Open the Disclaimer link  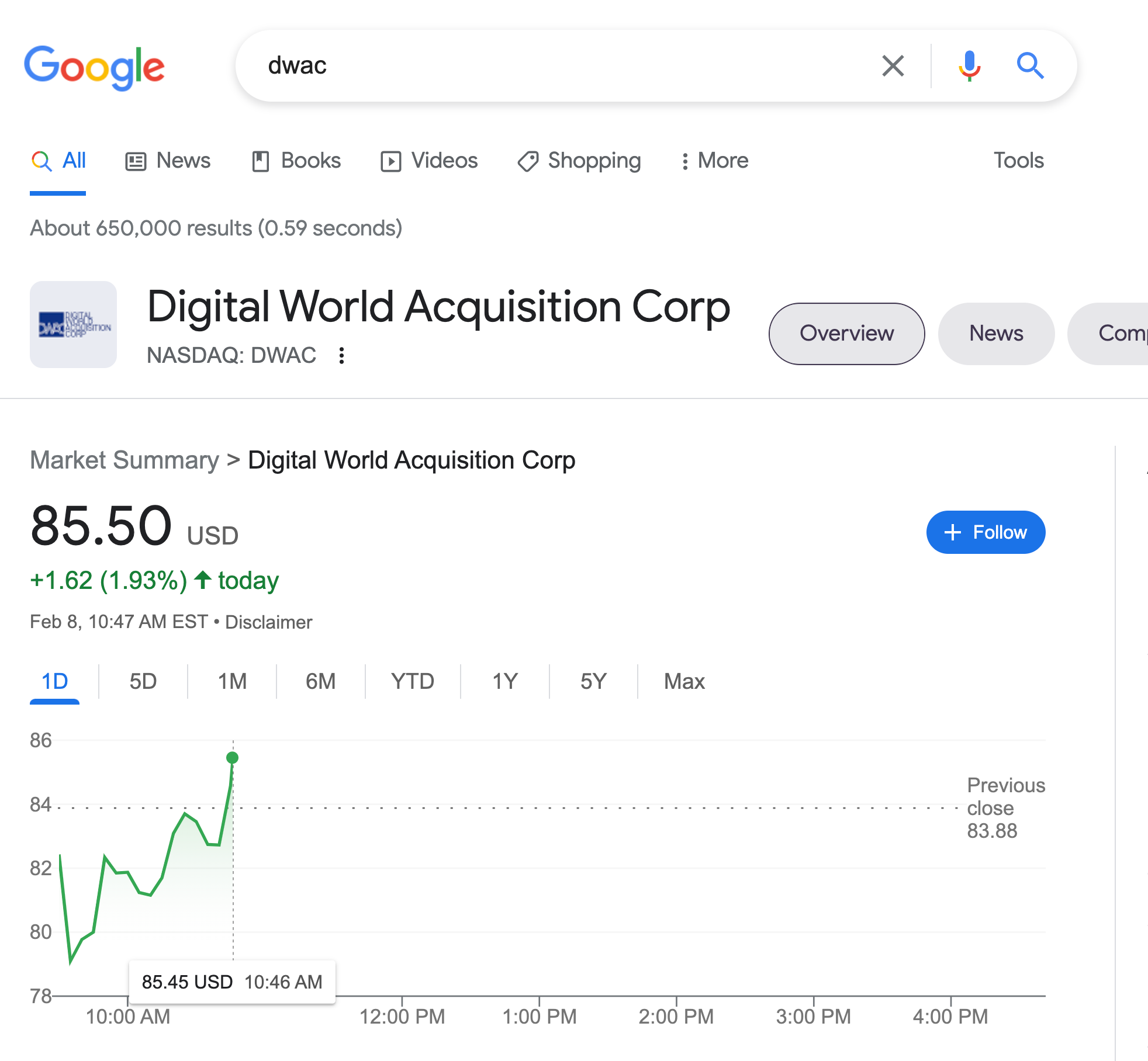[x=269, y=622]
